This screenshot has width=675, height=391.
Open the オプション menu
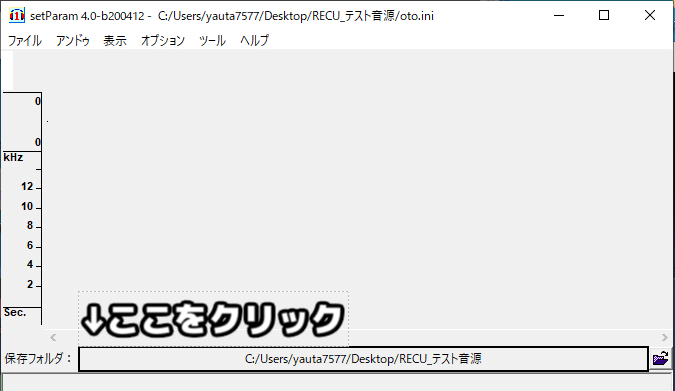pos(163,40)
